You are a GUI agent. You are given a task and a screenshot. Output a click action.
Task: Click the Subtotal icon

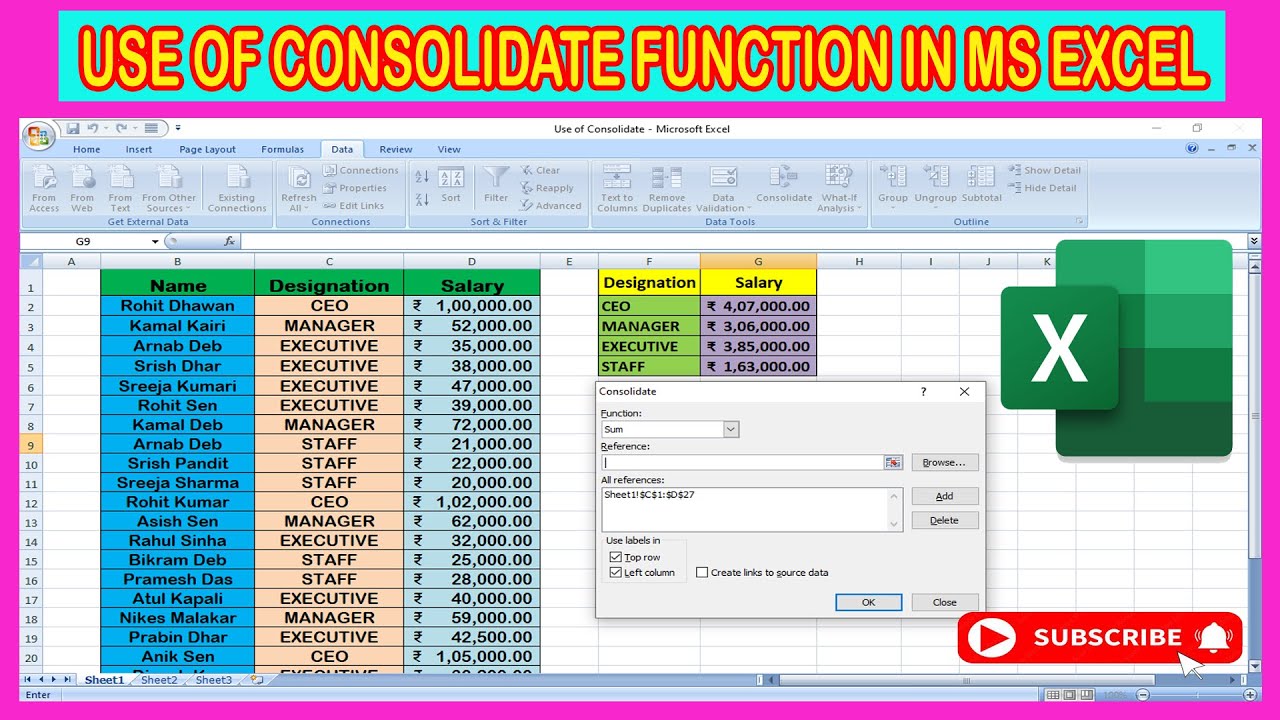point(981,177)
